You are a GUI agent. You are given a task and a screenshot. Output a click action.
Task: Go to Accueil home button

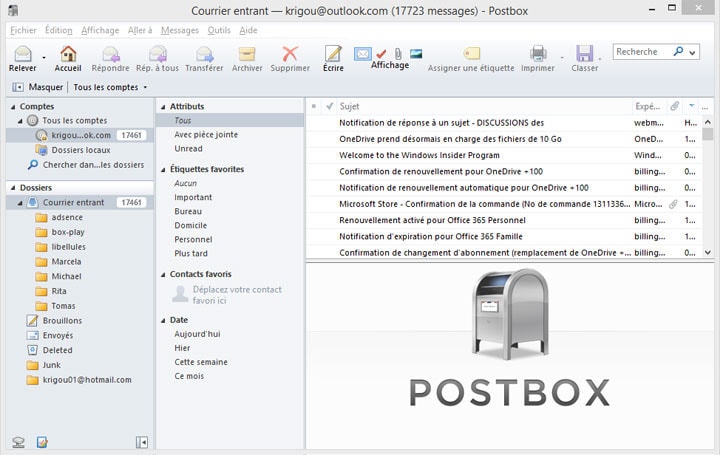[68, 54]
